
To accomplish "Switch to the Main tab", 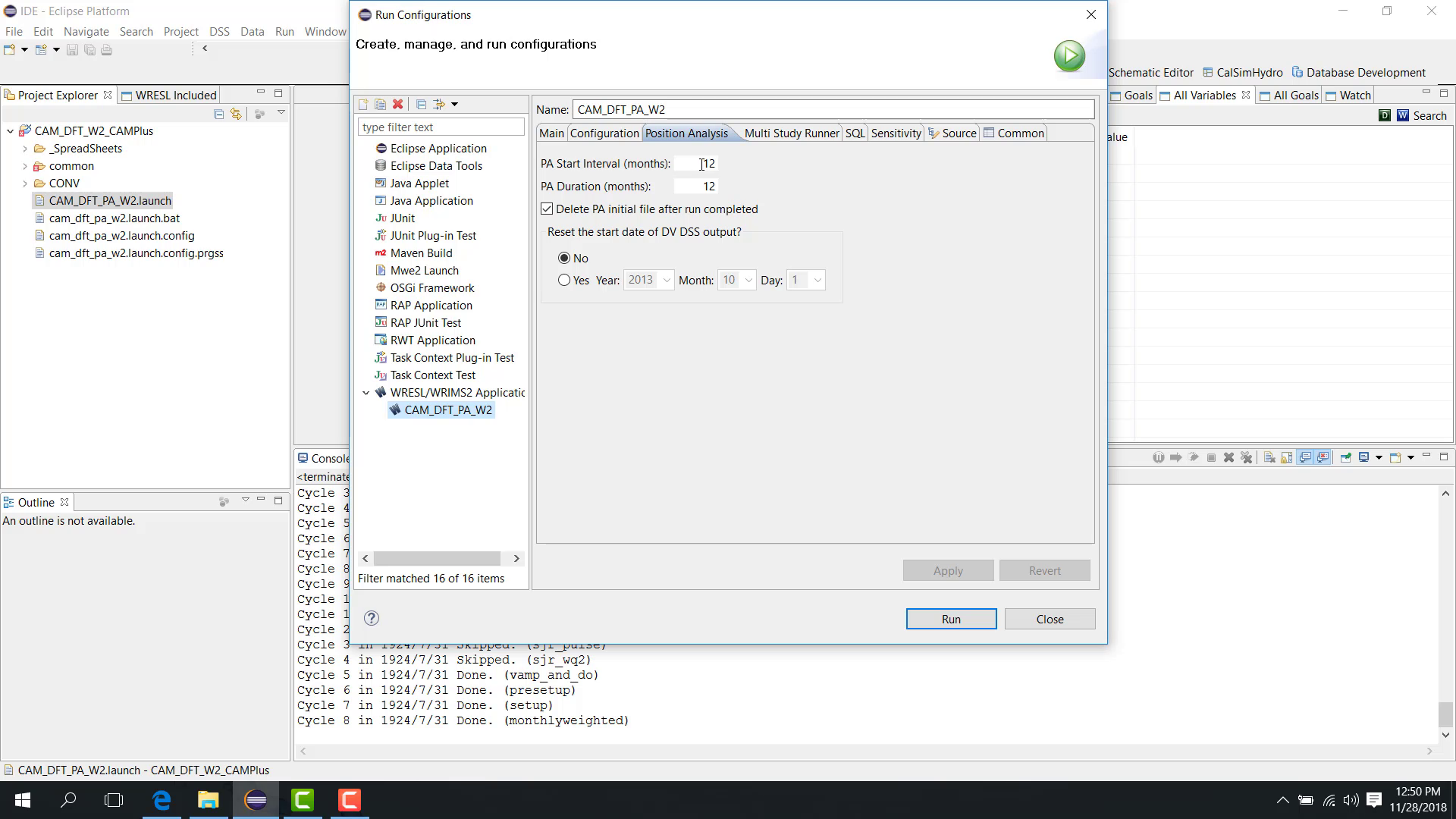I will pos(551,133).
